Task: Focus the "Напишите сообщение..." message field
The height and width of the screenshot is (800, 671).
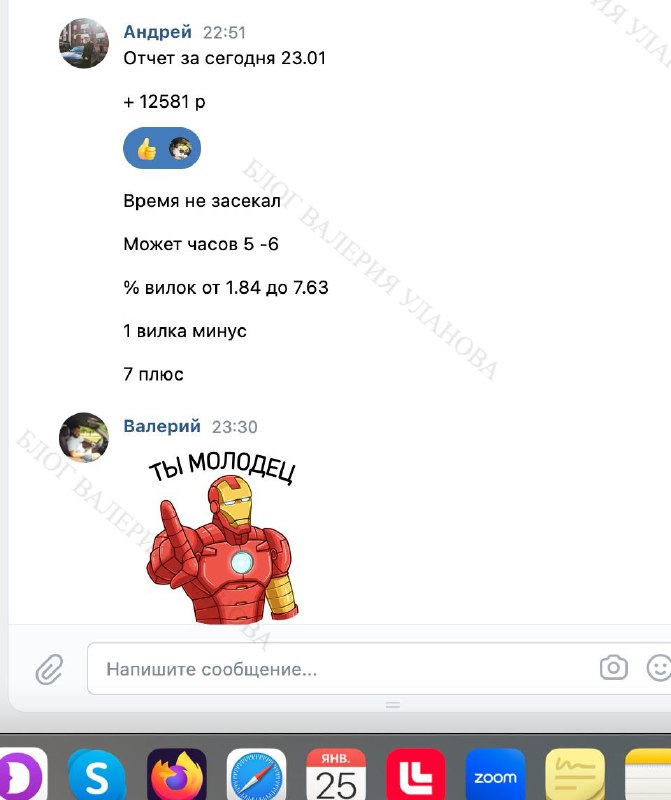Action: tap(342, 669)
